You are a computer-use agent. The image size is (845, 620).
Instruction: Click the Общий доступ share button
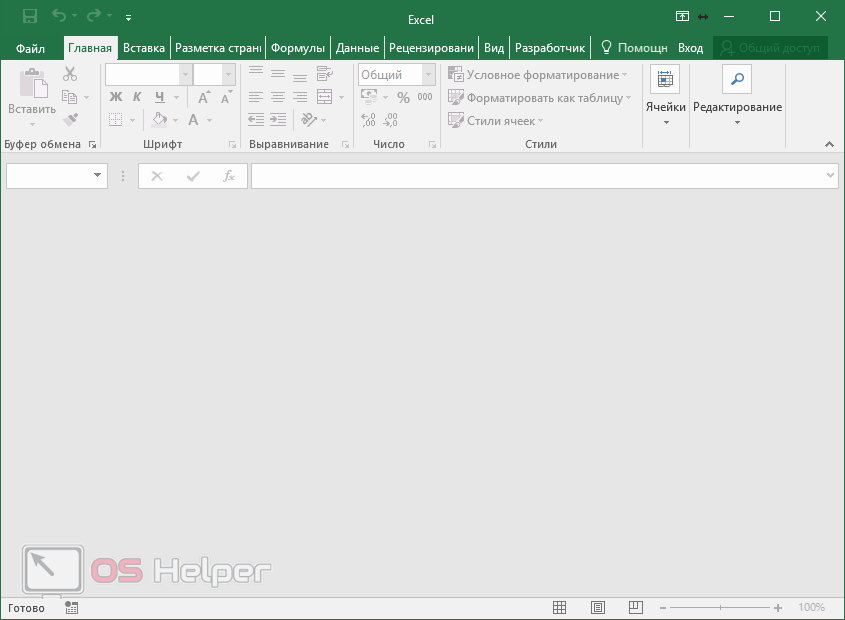[x=770, y=48]
